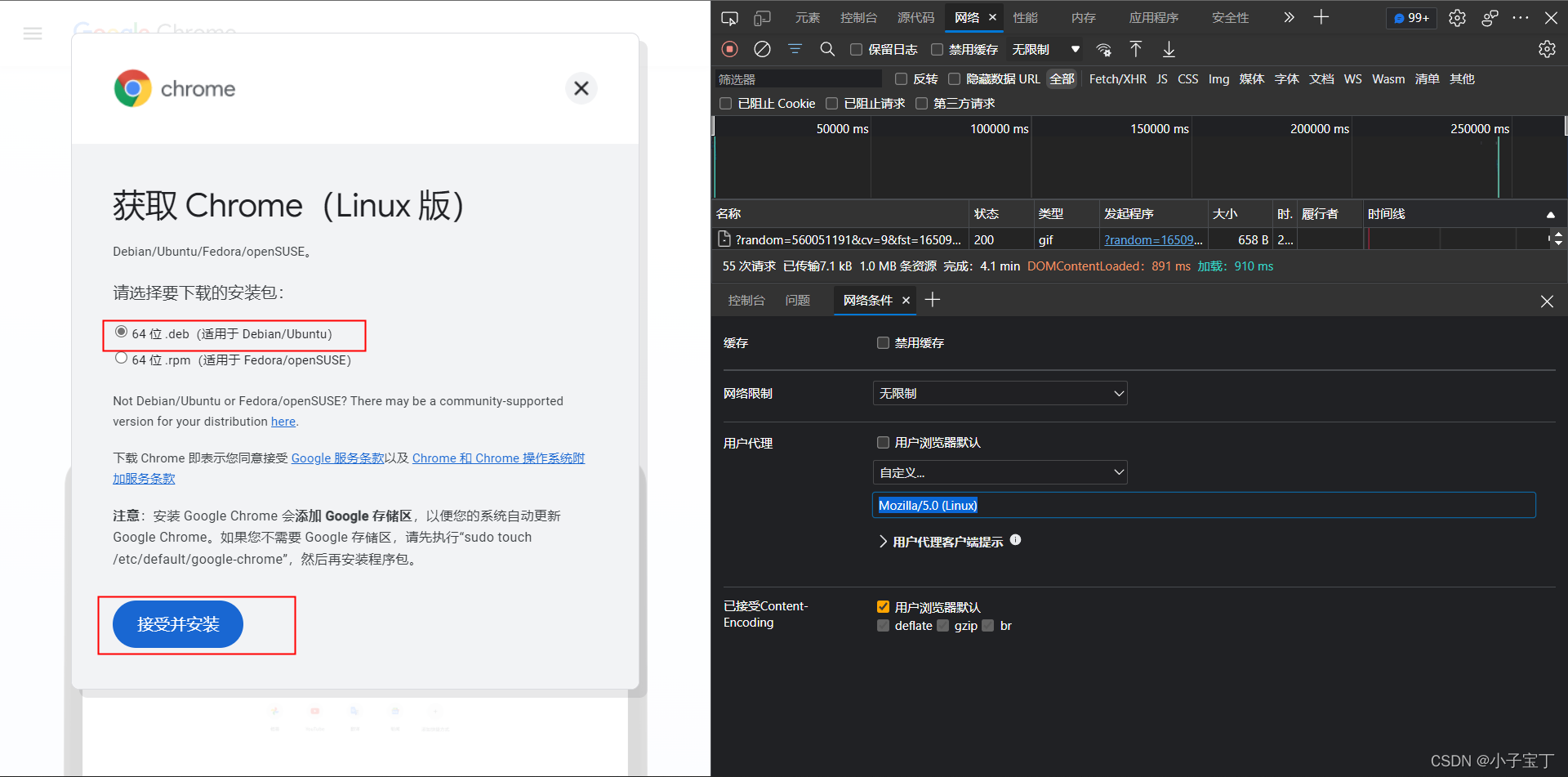Close the 网络 tab

(x=993, y=17)
